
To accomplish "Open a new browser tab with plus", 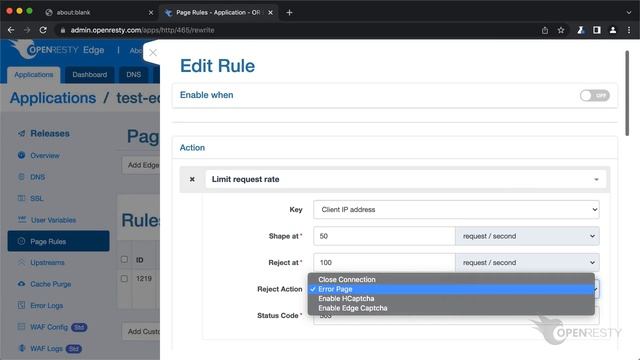I will tap(289, 13).
